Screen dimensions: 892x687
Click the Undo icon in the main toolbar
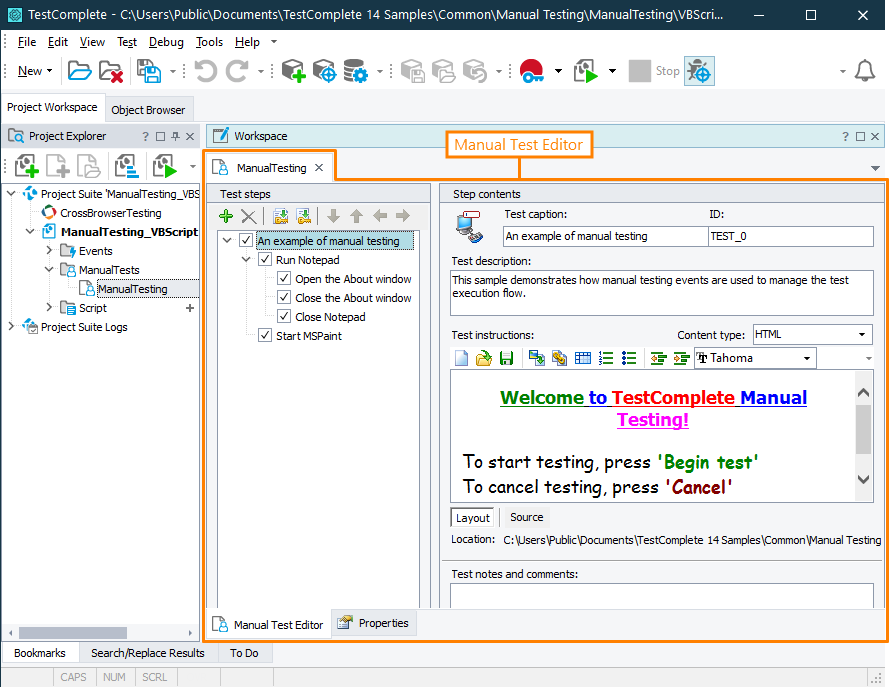[204, 71]
